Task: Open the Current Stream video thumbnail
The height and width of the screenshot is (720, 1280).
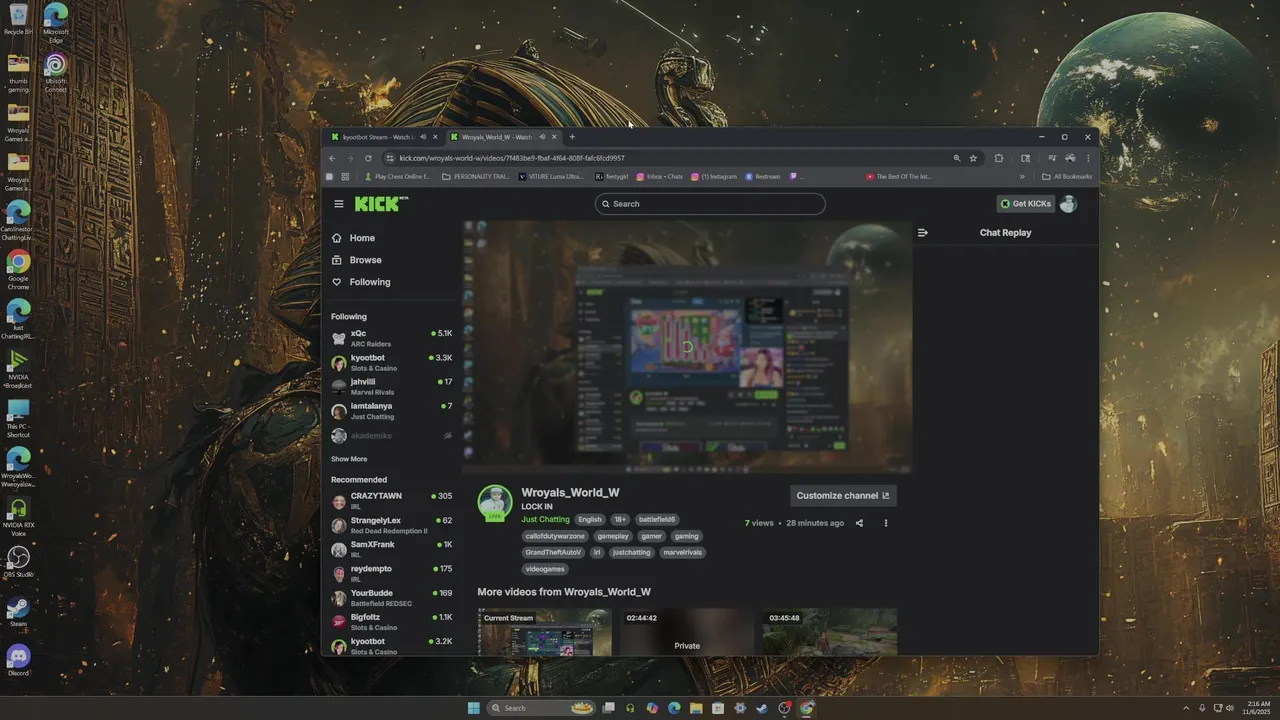Action: pos(545,632)
